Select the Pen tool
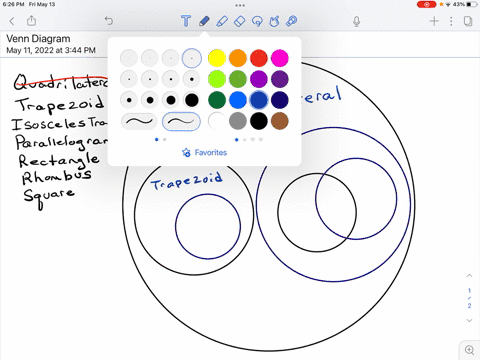The image size is (480, 360). tap(204, 21)
